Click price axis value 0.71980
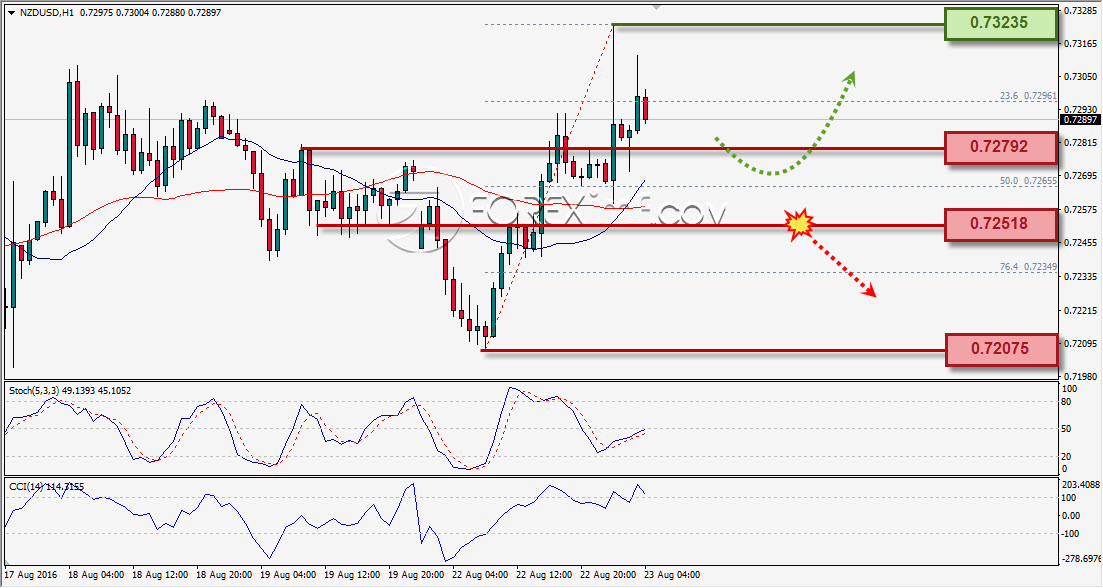The height and width of the screenshot is (588, 1103). [x=1082, y=376]
